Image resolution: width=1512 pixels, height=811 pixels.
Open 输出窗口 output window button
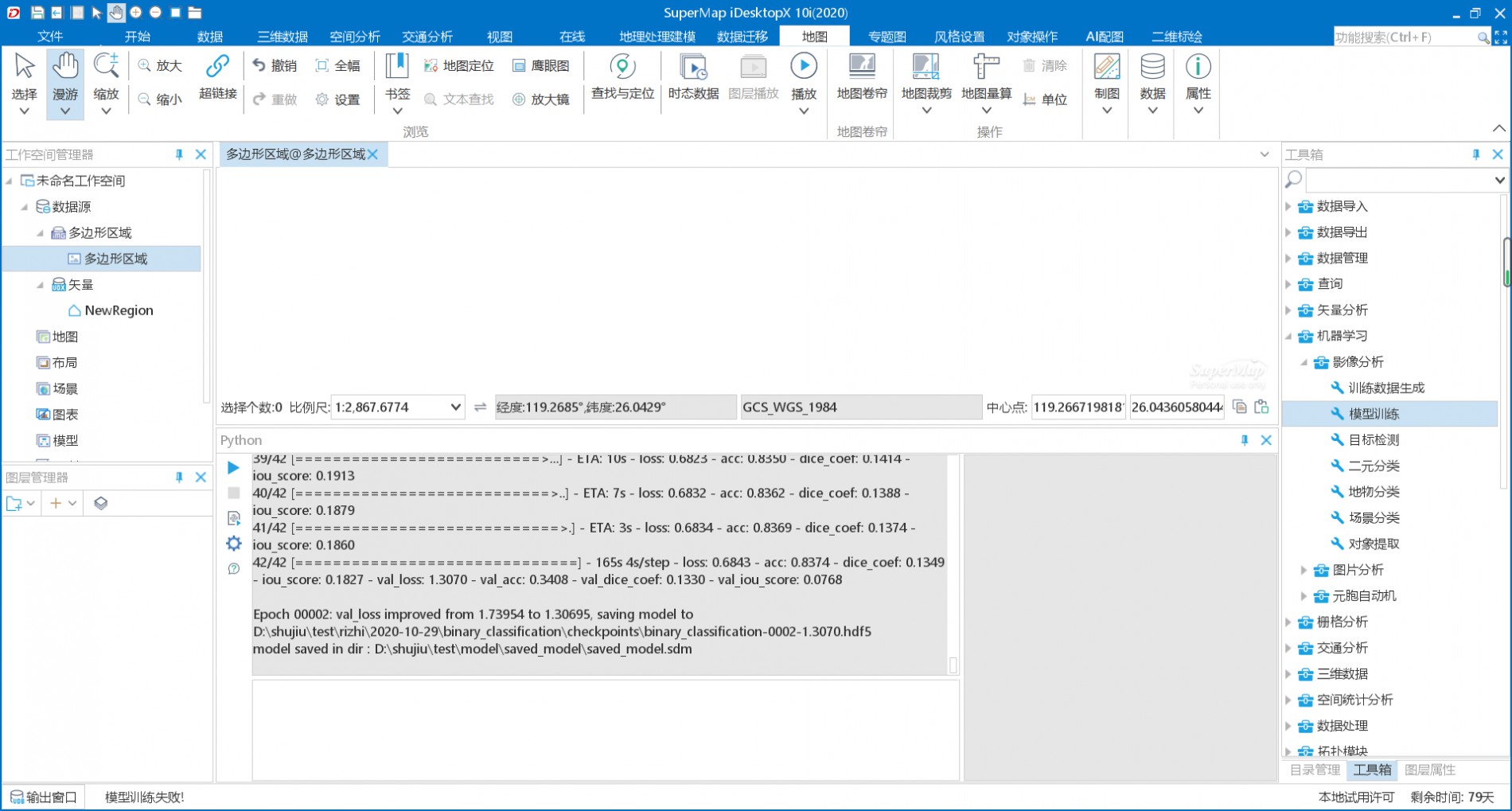pyautogui.click(x=44, y=797)
